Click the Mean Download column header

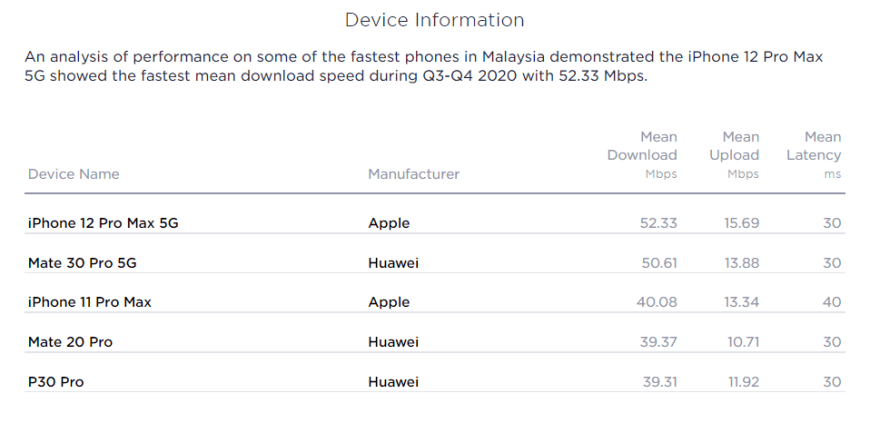pyautogui.click(x=642, y=155)
